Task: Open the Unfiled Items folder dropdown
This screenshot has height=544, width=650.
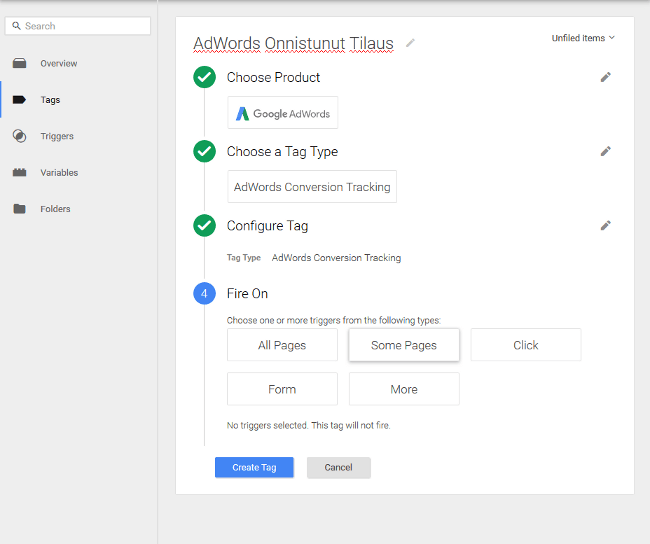Action: tap(583, 38)
